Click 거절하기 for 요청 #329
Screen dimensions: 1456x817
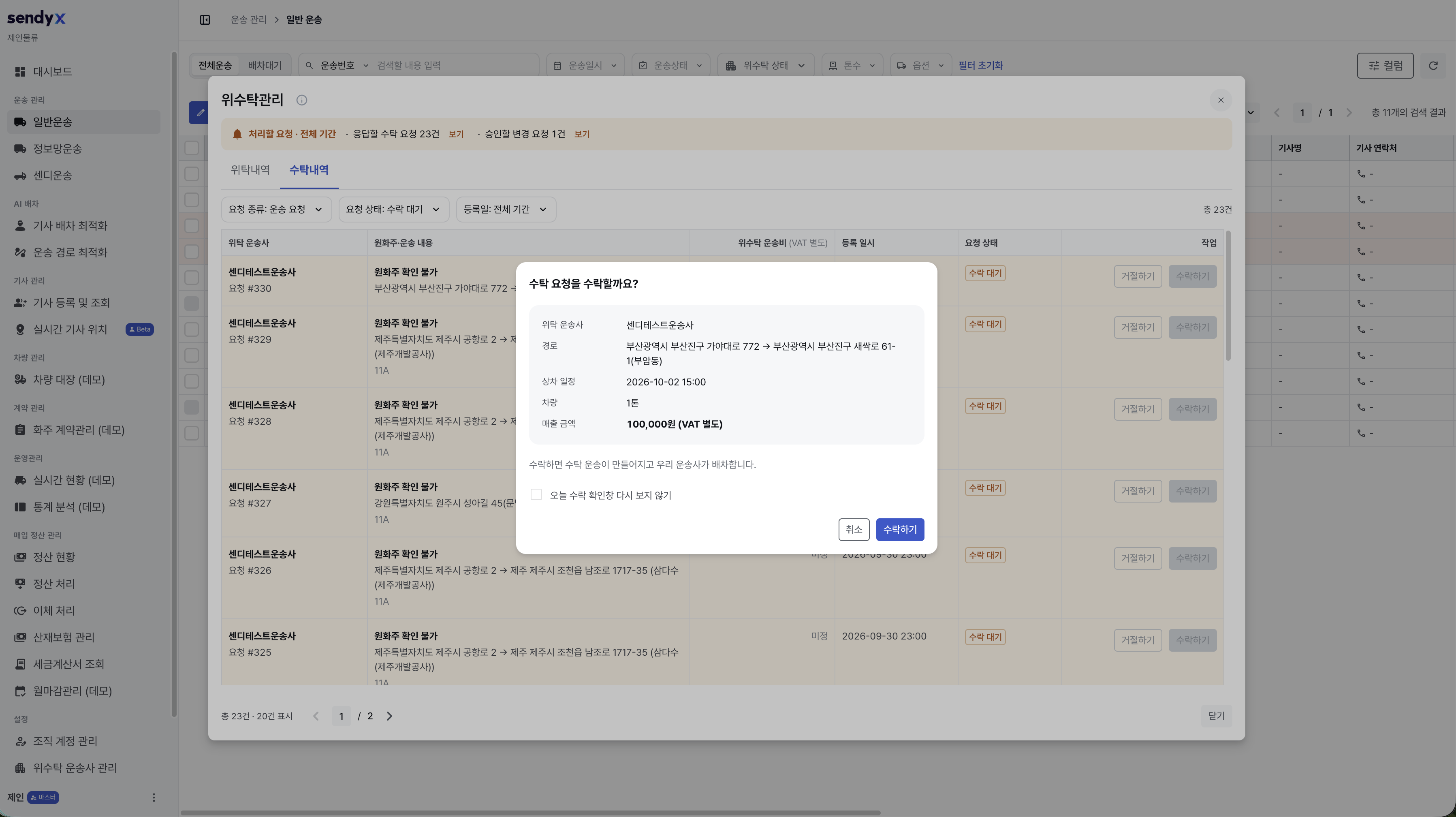coord(1137,327)
